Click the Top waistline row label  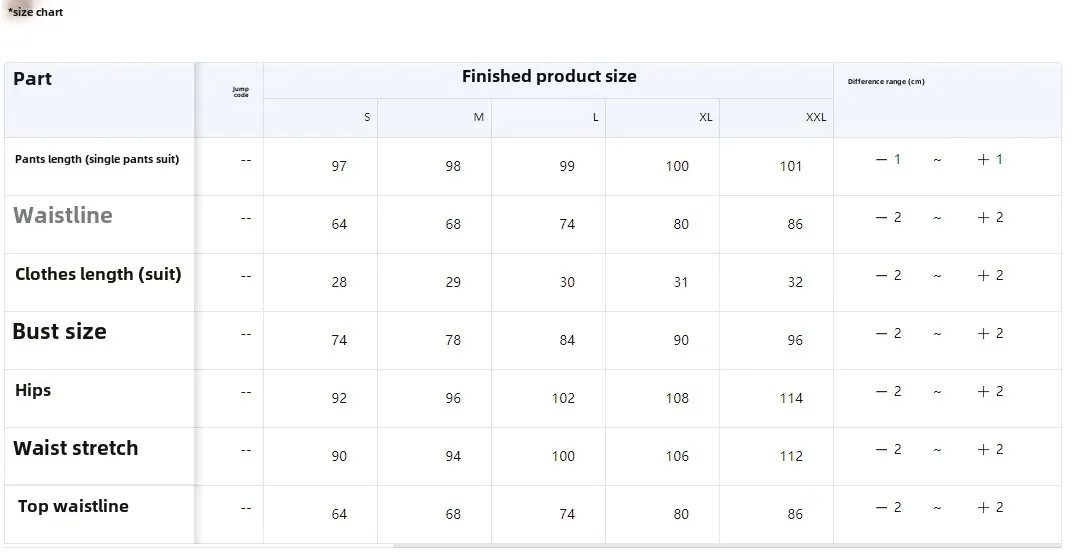pos(73,506)
